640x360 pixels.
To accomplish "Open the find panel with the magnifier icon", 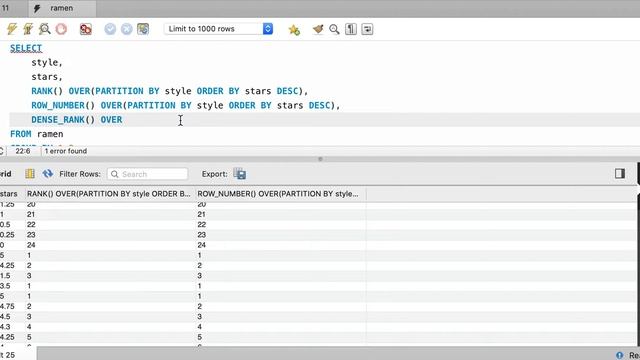I will pyautogui.click(x=334, y=29).
